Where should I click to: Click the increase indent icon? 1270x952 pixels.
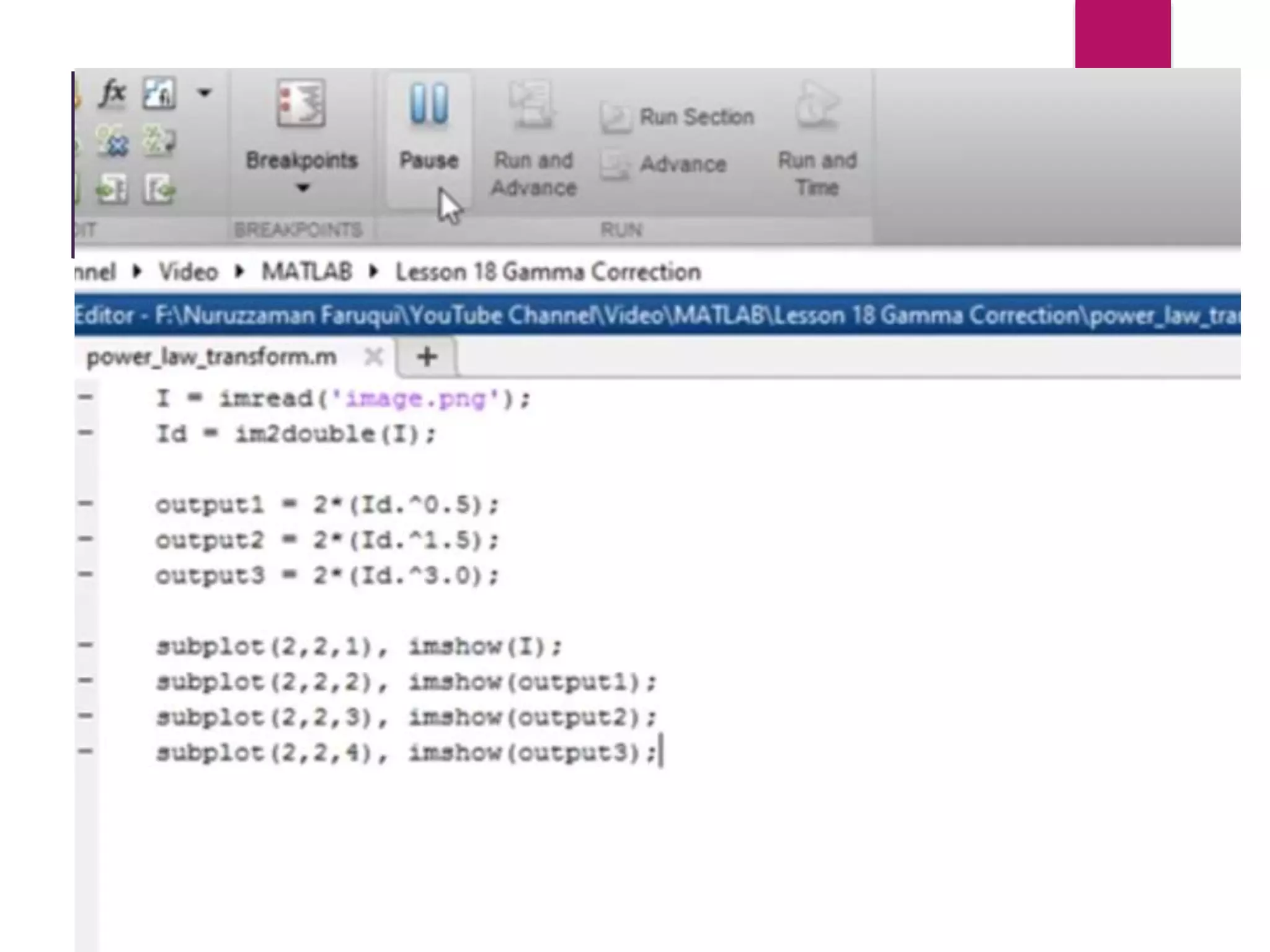point(113,189)
